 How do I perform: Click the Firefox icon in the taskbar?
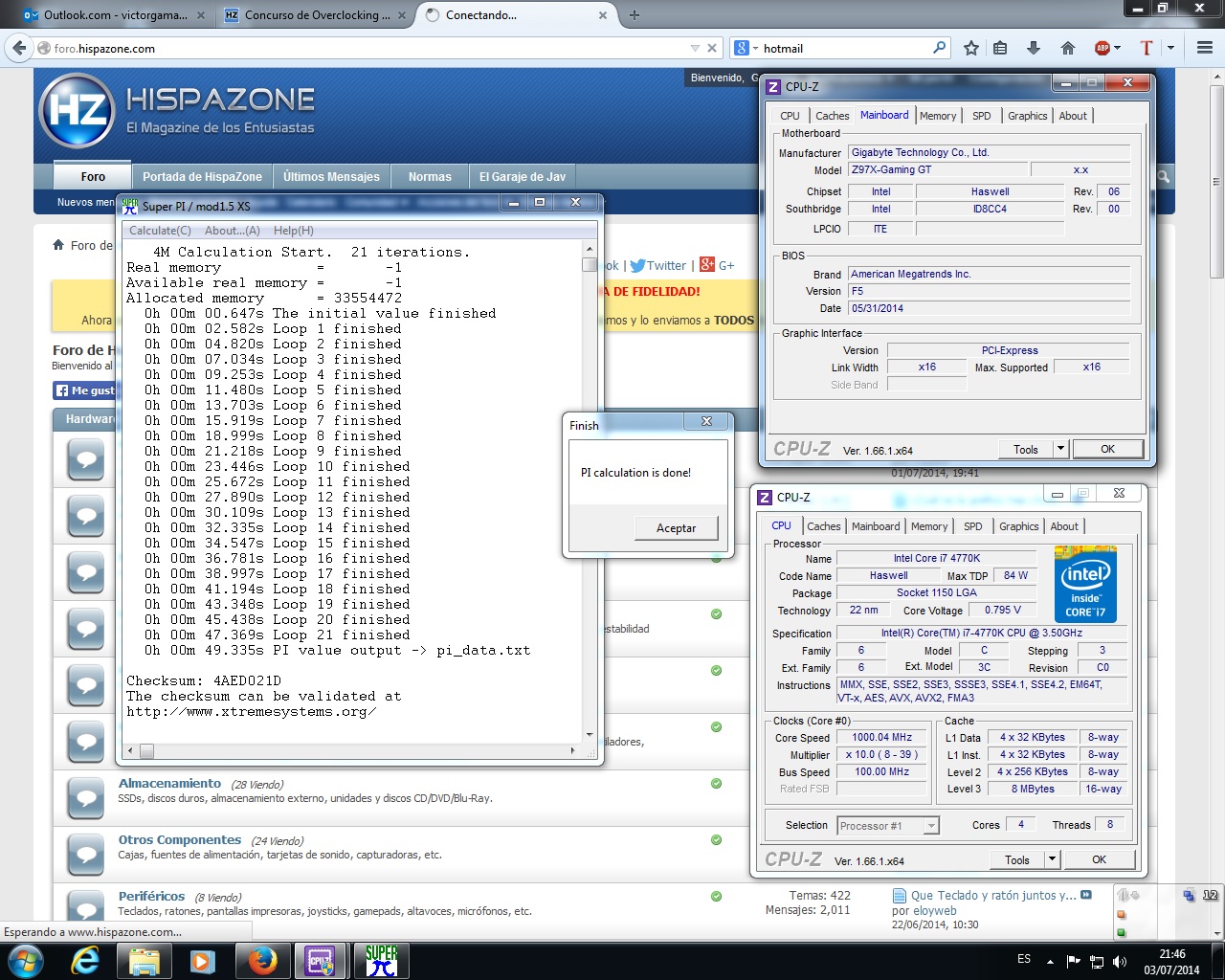click(x=261, y=960)
